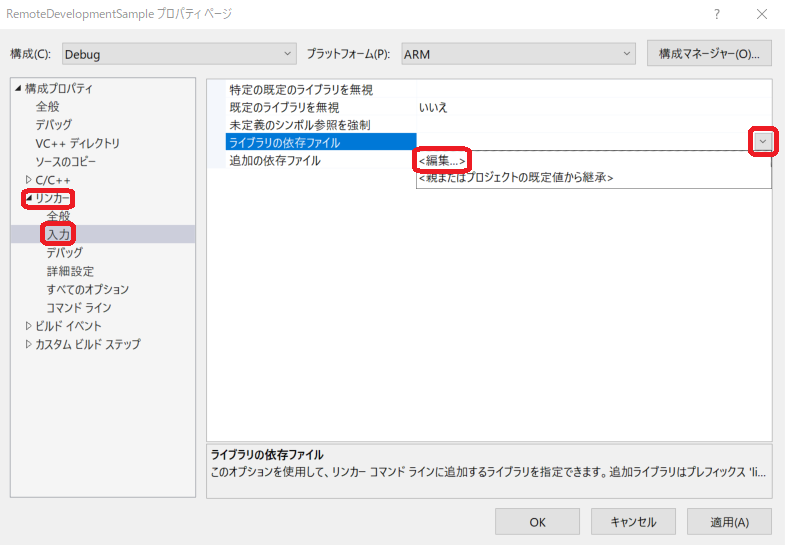
Task: Choose <編集...> from the dropdown list
Action: point(593,161)
